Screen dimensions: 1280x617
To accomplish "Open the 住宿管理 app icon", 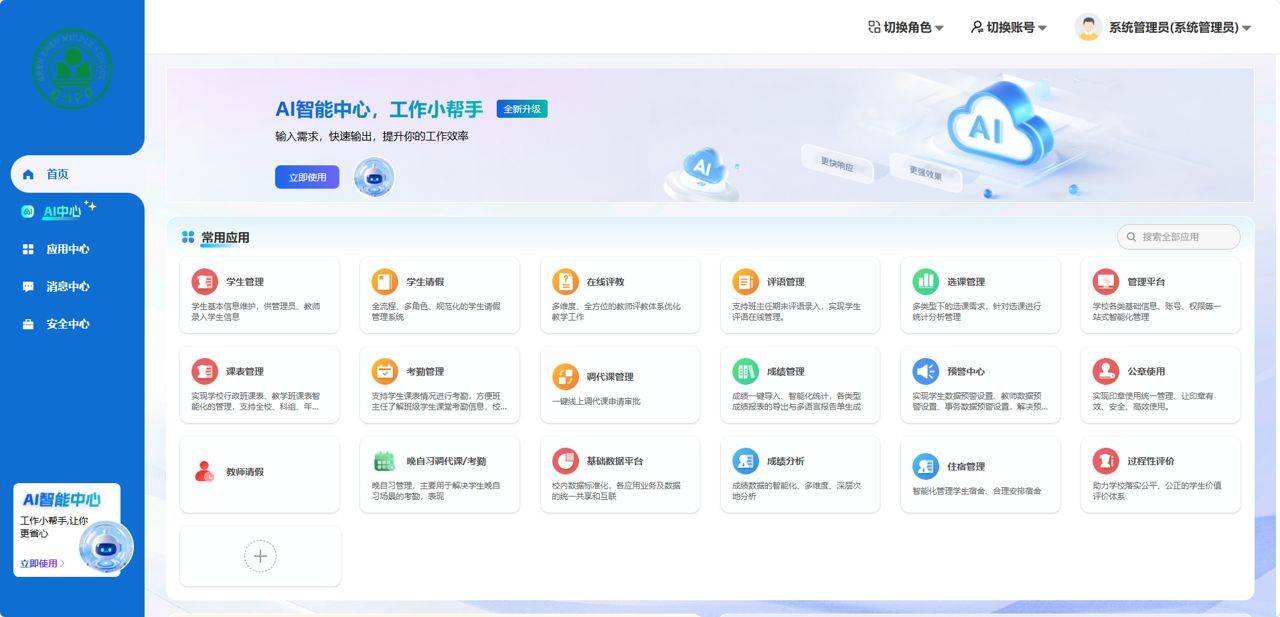I will pos(925,466).
